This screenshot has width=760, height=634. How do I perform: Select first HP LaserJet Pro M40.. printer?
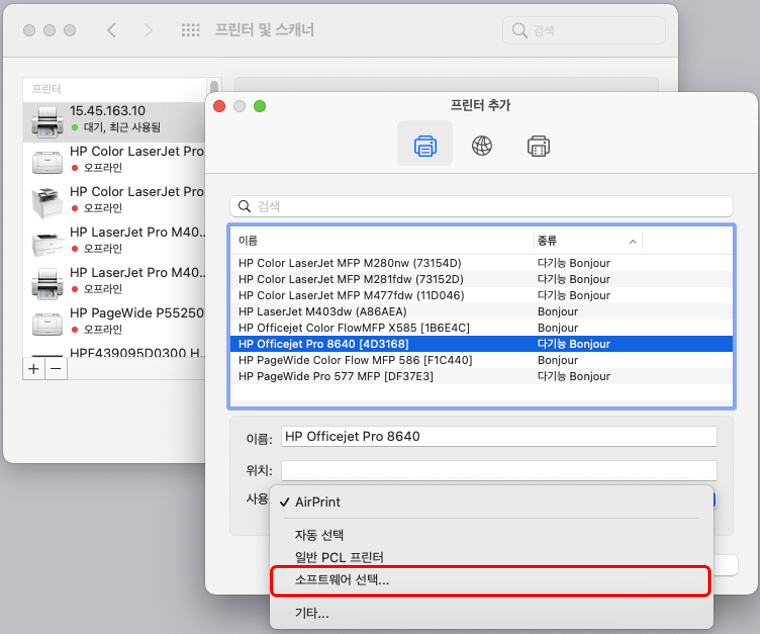(x=114, y=242)
